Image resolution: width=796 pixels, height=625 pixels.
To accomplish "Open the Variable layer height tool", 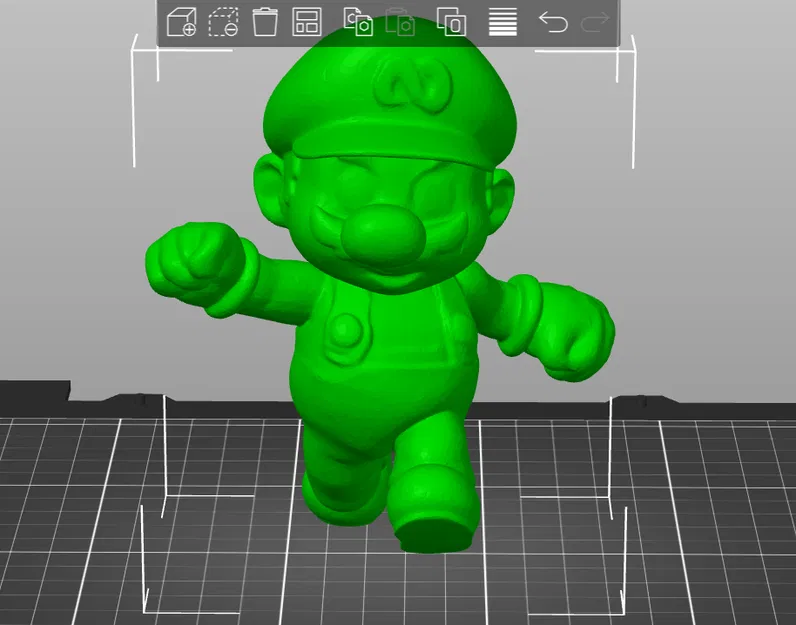I will click(503, 22).
